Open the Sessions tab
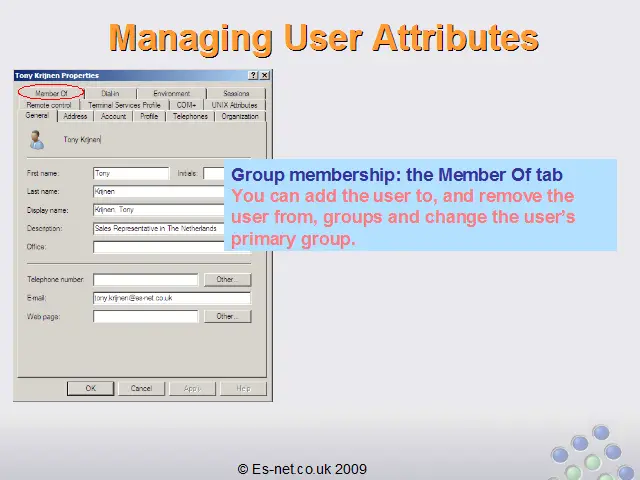The height and width of the screenshot is (480, 640). coord(236,93)
